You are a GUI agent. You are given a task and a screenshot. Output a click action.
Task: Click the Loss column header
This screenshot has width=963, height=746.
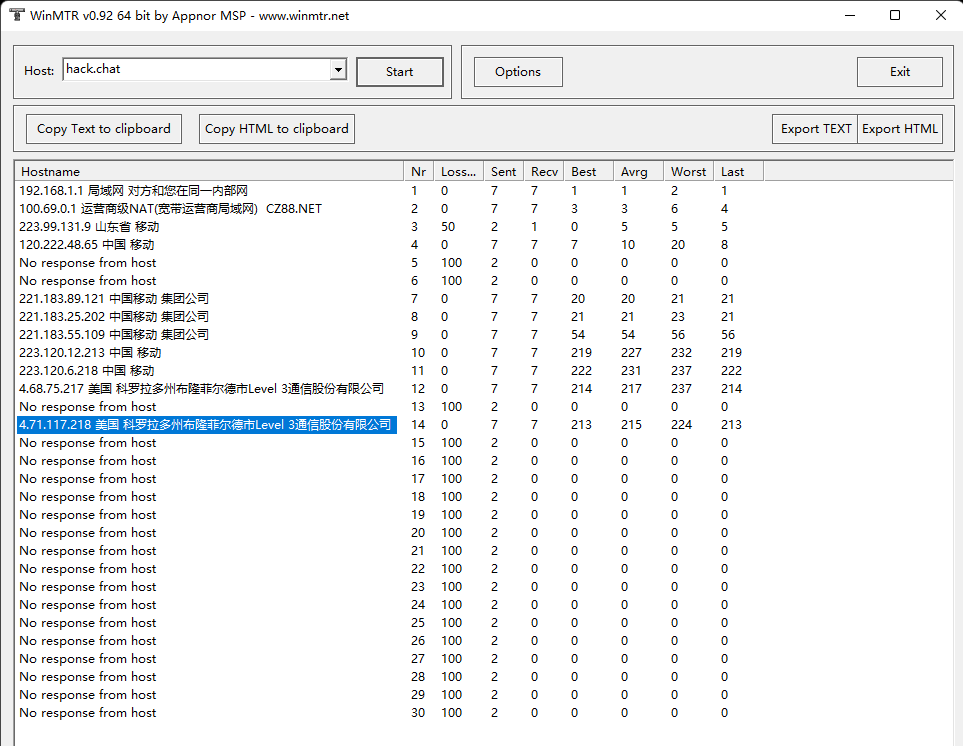(x=458, y=172)
